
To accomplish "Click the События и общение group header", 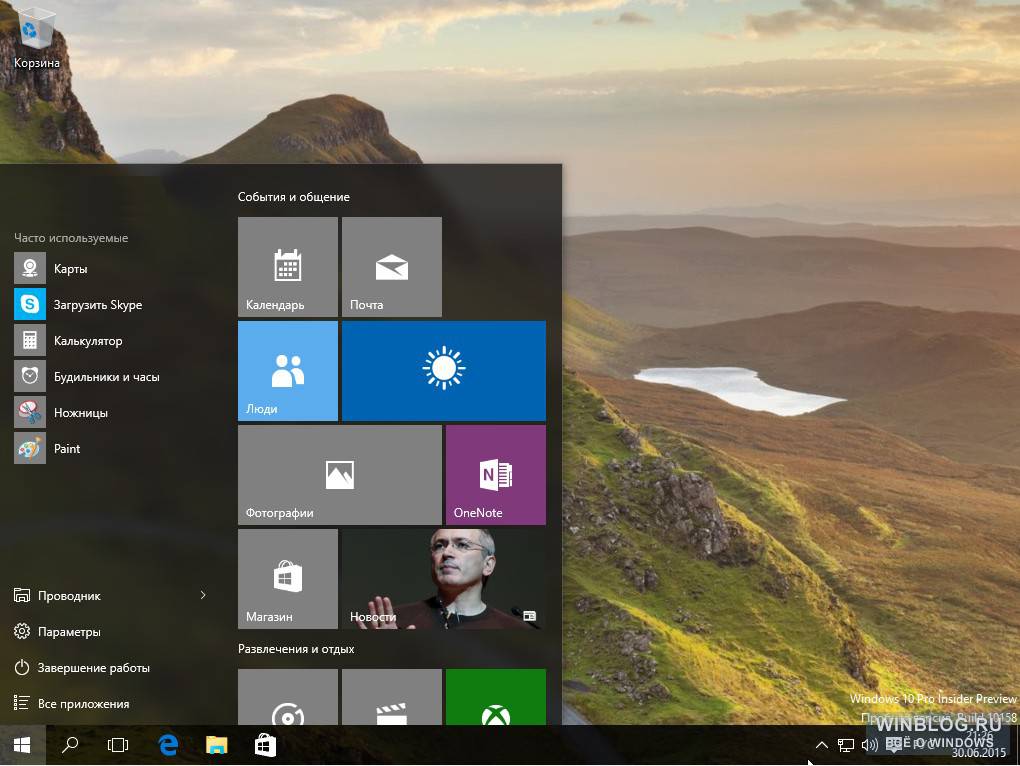I will [294, 197].
